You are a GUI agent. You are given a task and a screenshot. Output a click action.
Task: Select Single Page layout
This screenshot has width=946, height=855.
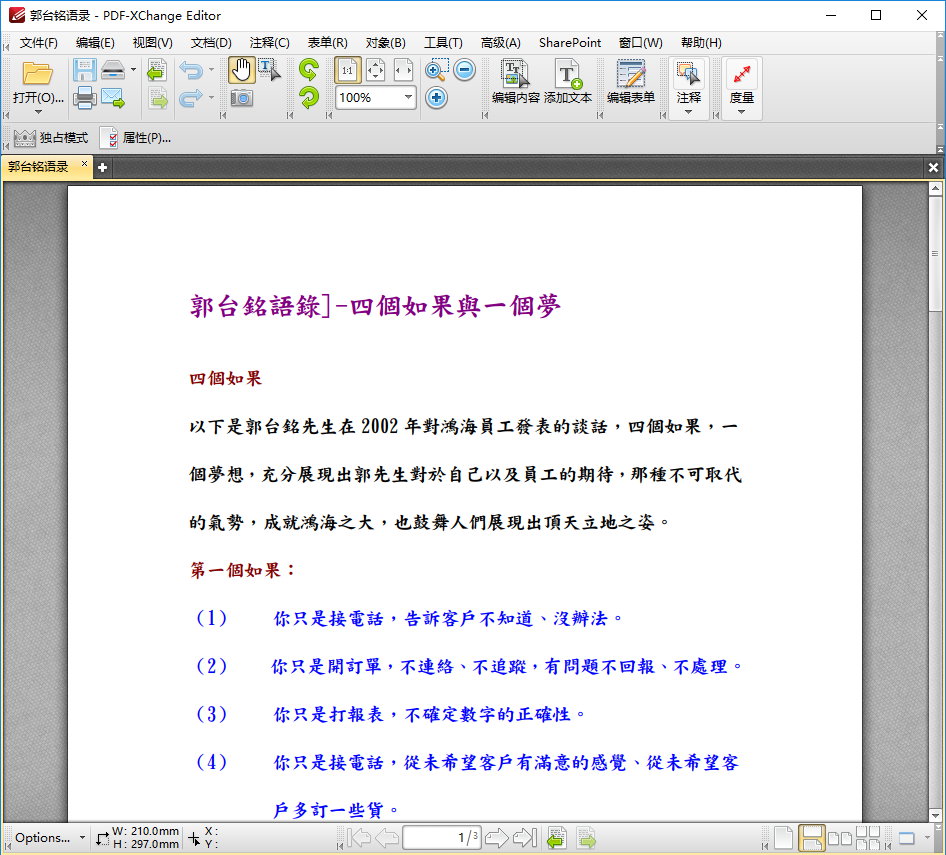click(x=783, y=838)
